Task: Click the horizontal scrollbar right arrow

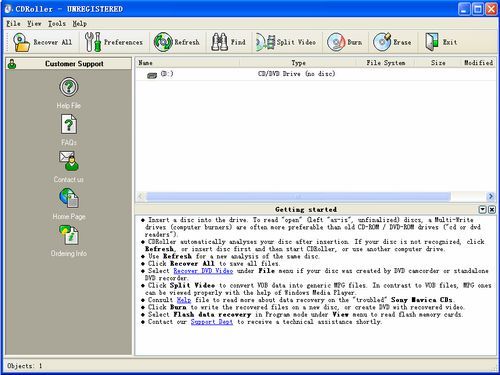Action: [490, 196]
